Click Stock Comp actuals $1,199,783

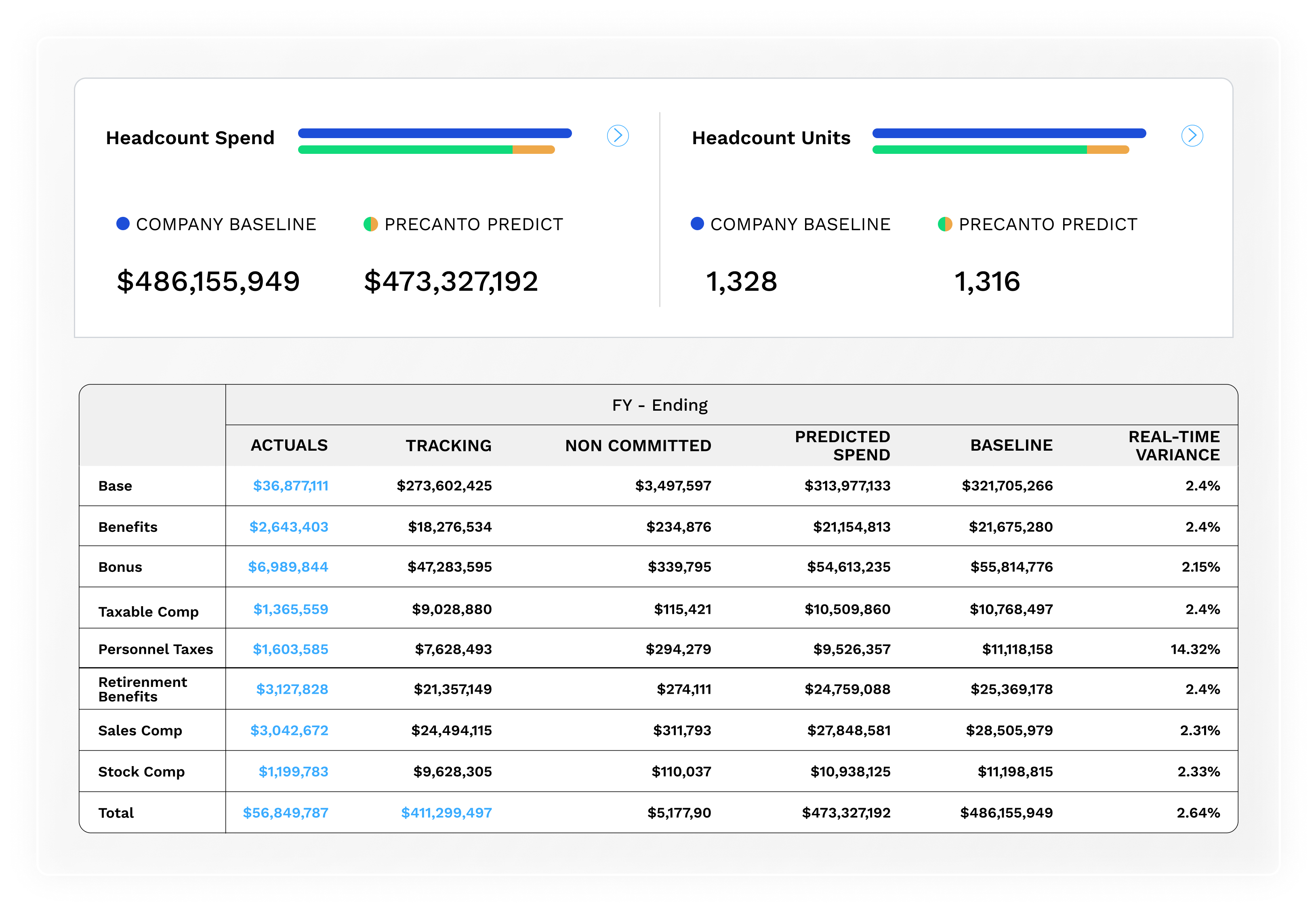(x=293, y=772)
